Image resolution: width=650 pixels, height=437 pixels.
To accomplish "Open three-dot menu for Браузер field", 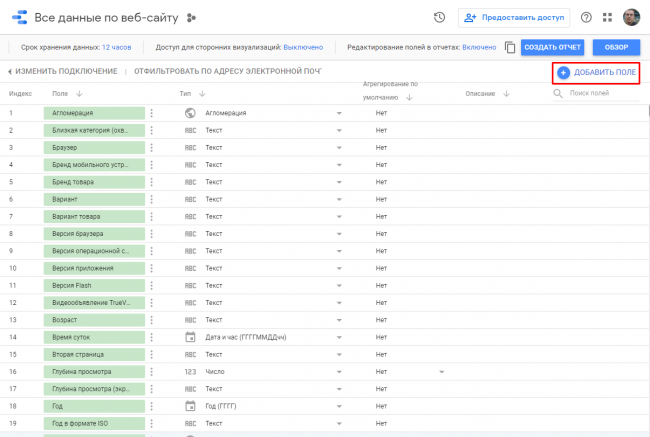I will [152, 148].
